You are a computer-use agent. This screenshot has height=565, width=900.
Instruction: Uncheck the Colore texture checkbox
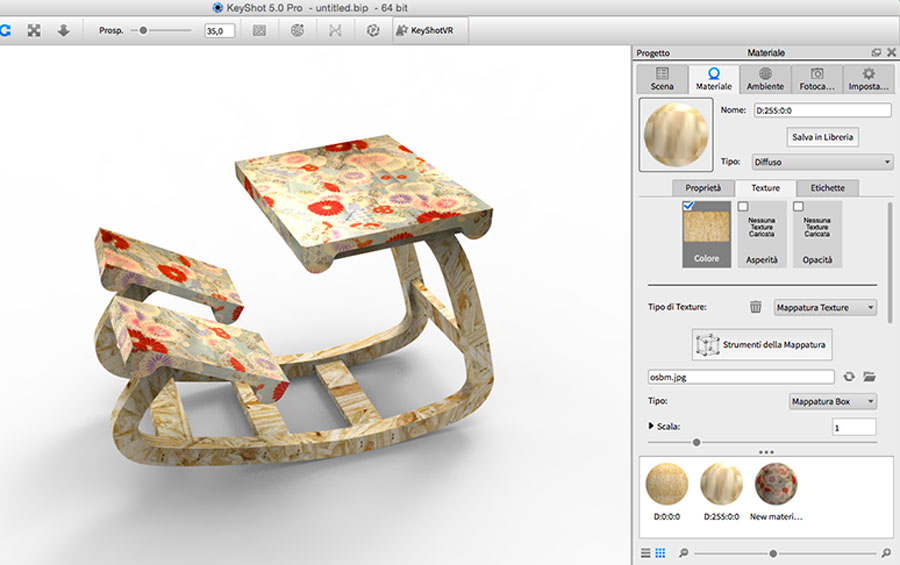[688, 206]
